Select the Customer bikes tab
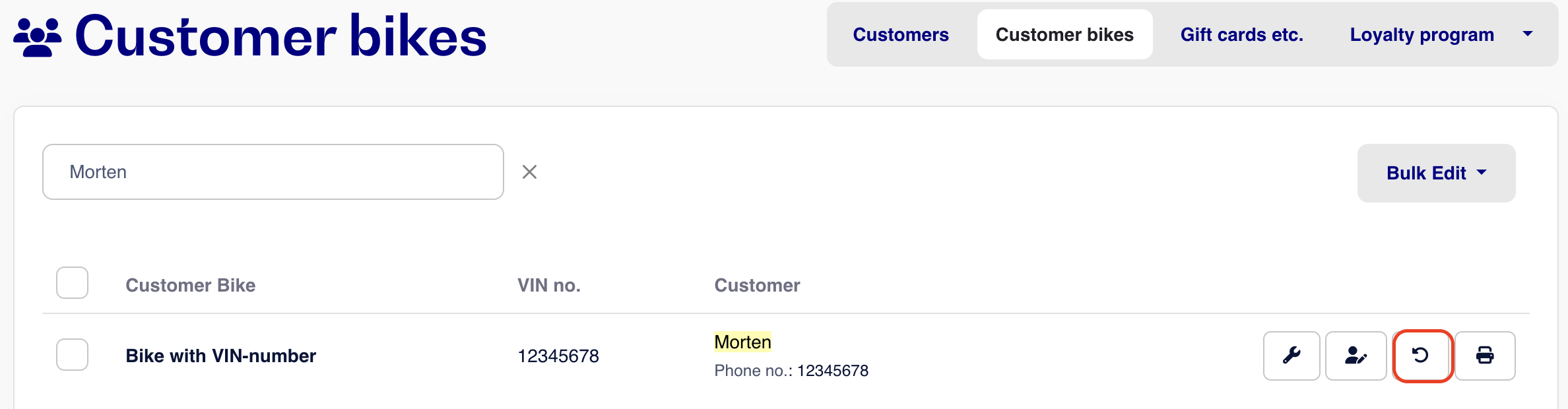Image resolution: width=1568 pixels, height=409 pixels. click(x=1064, y=34)
